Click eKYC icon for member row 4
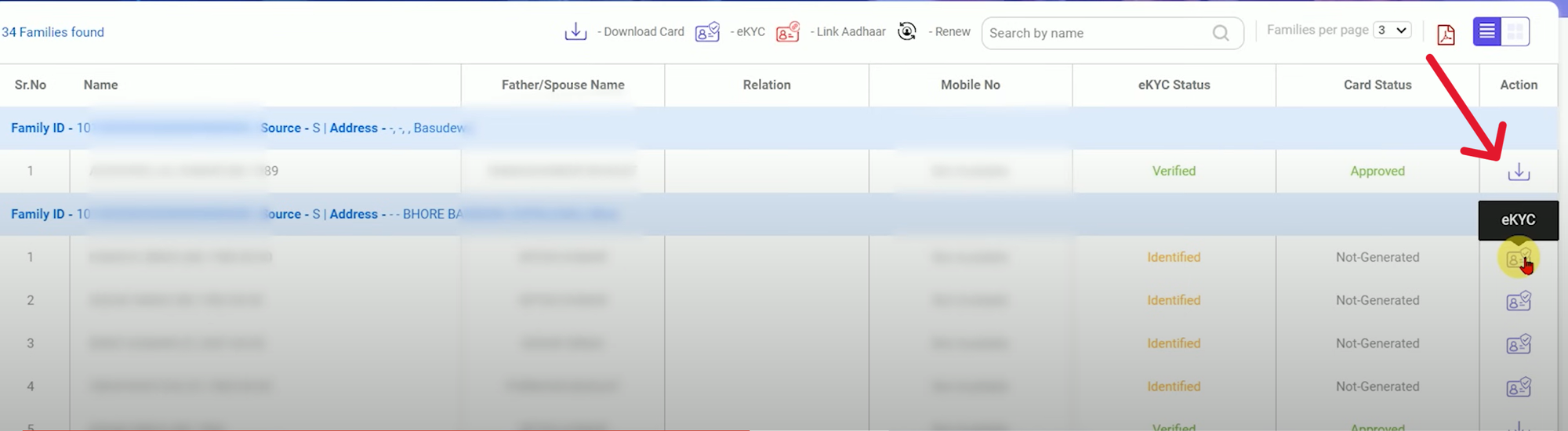This screenshot has width=1568, height=431. coord(1518,387)
